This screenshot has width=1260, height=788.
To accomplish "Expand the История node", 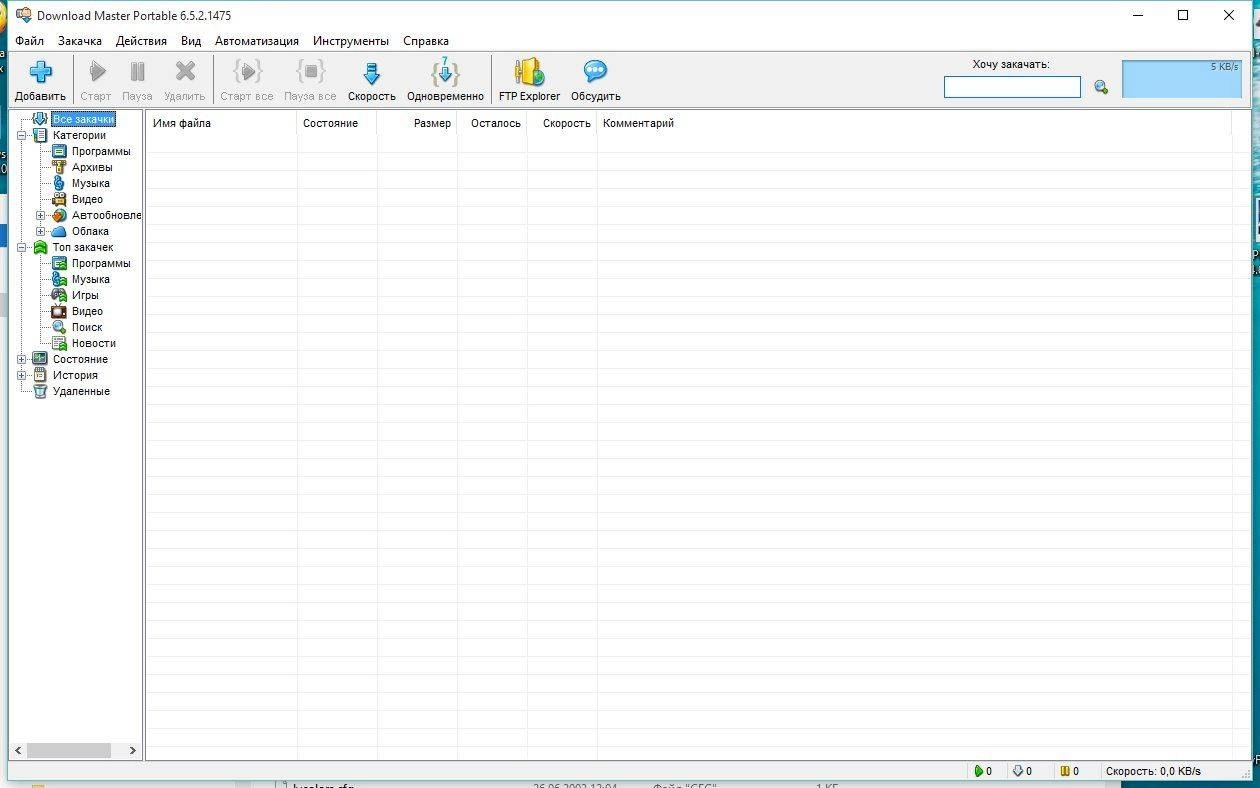I will point(22,375).
